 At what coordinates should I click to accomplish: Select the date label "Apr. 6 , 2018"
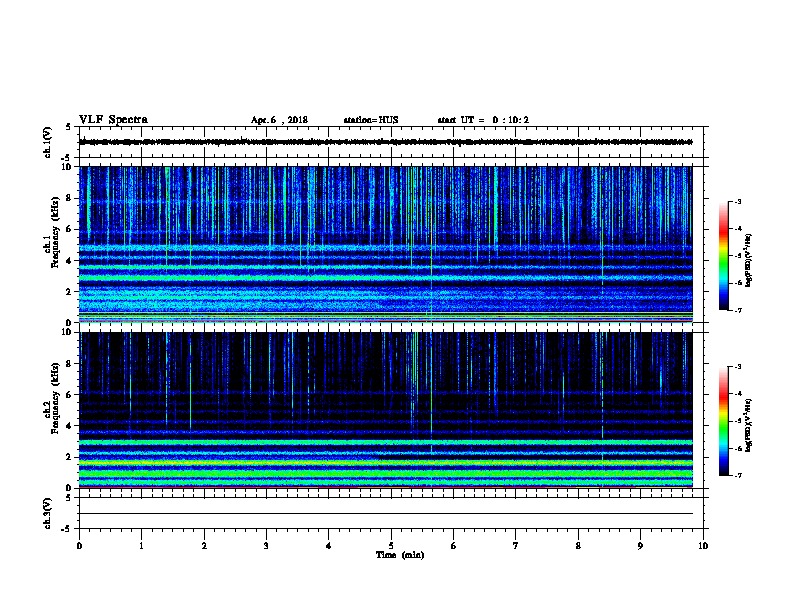point(279,120)
